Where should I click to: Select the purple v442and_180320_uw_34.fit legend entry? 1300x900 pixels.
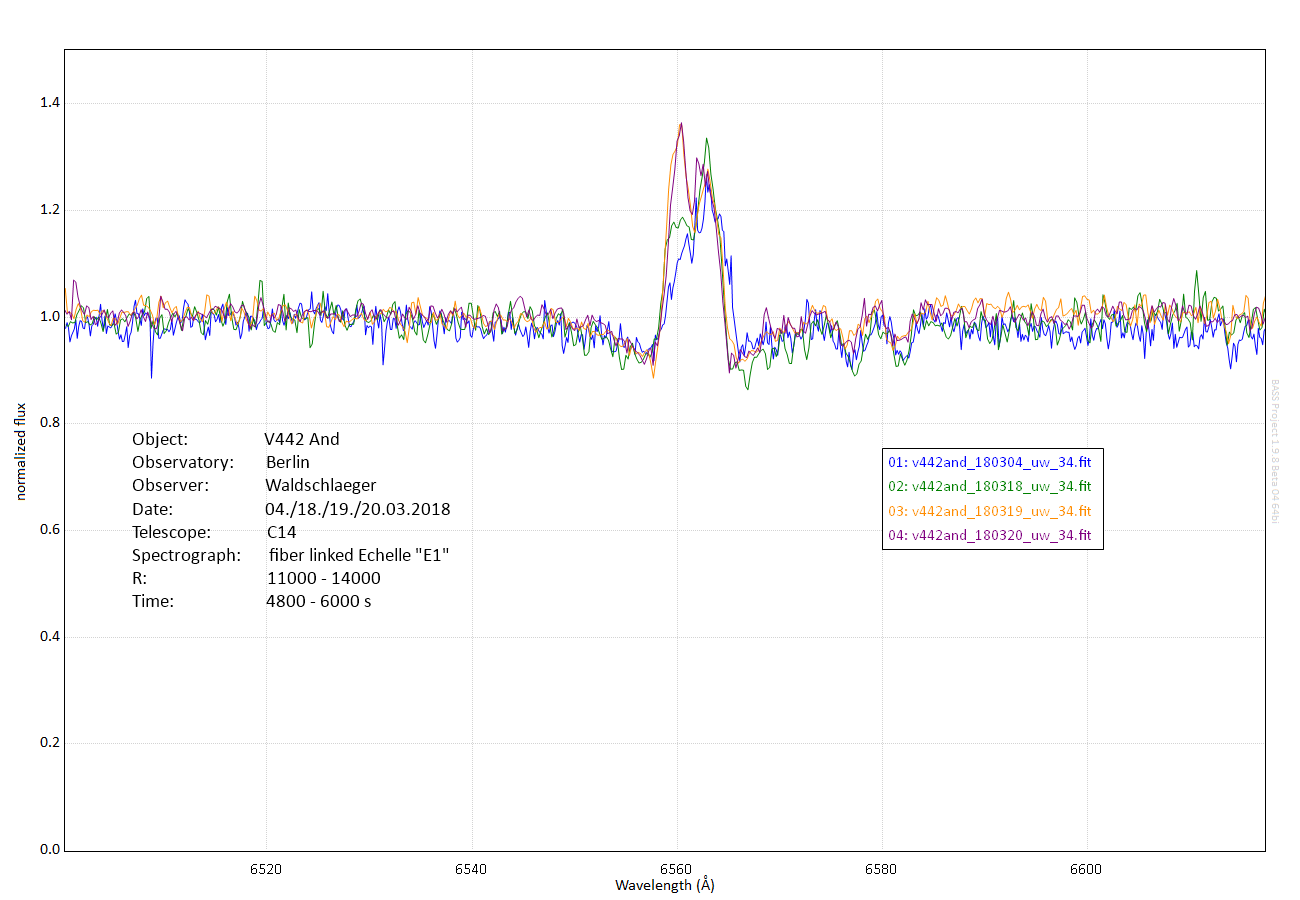[991, 534]
